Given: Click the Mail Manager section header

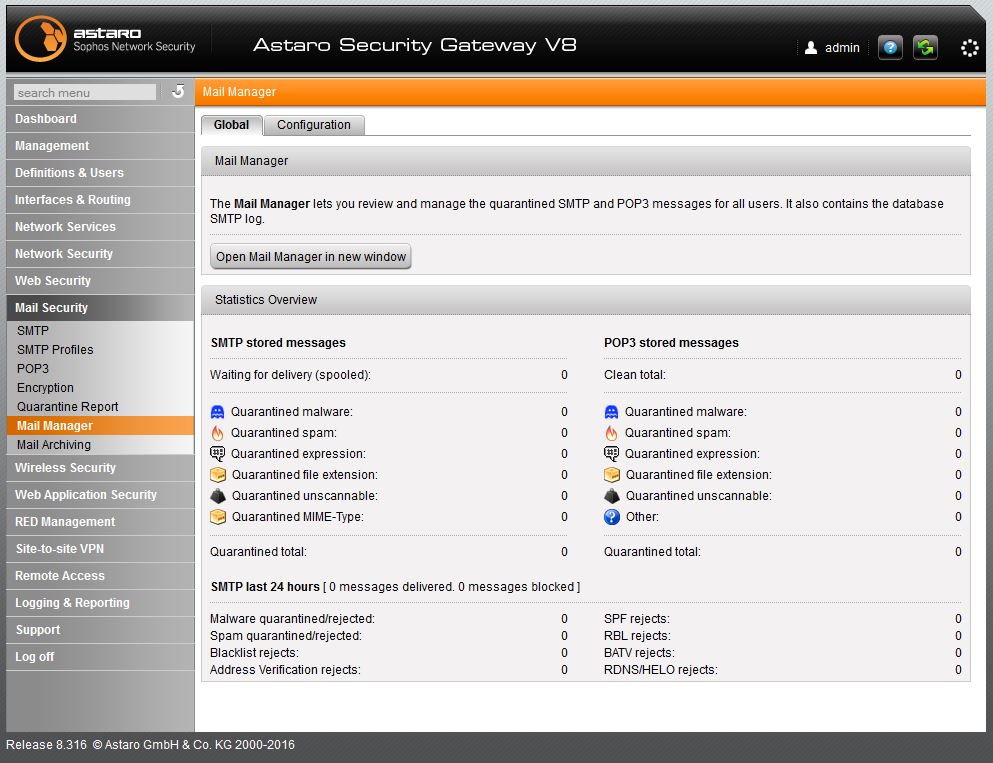Looking at the screenshot, I should (x=585, y=161).
